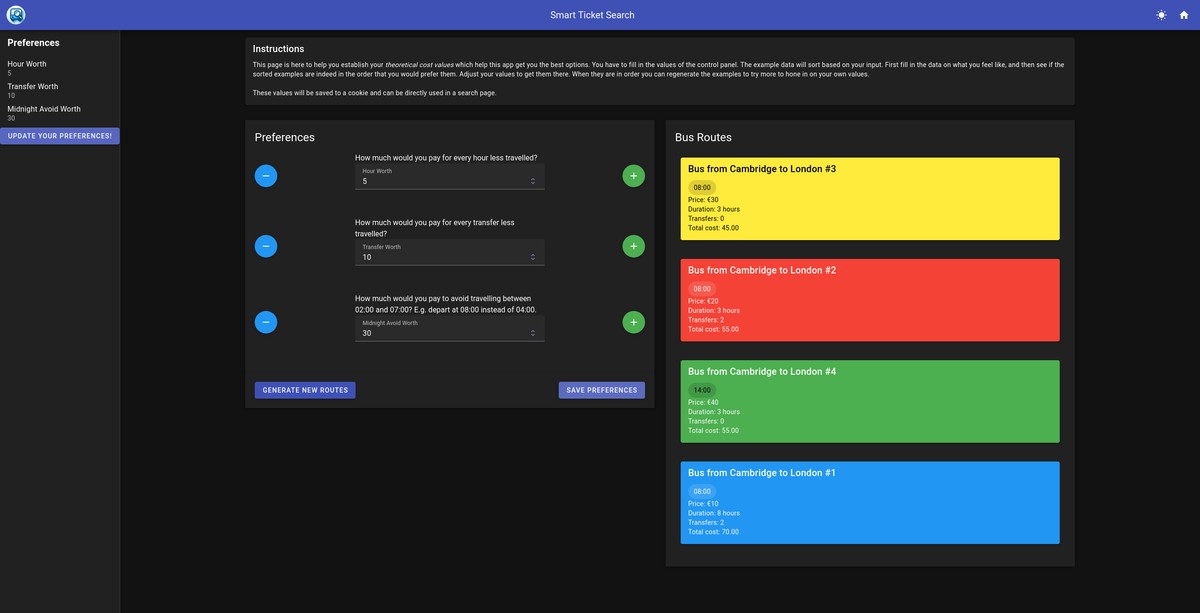Click the Hour Worth field spinner arrows
The height and width of the screenshot is (613, 1200).
533,181
